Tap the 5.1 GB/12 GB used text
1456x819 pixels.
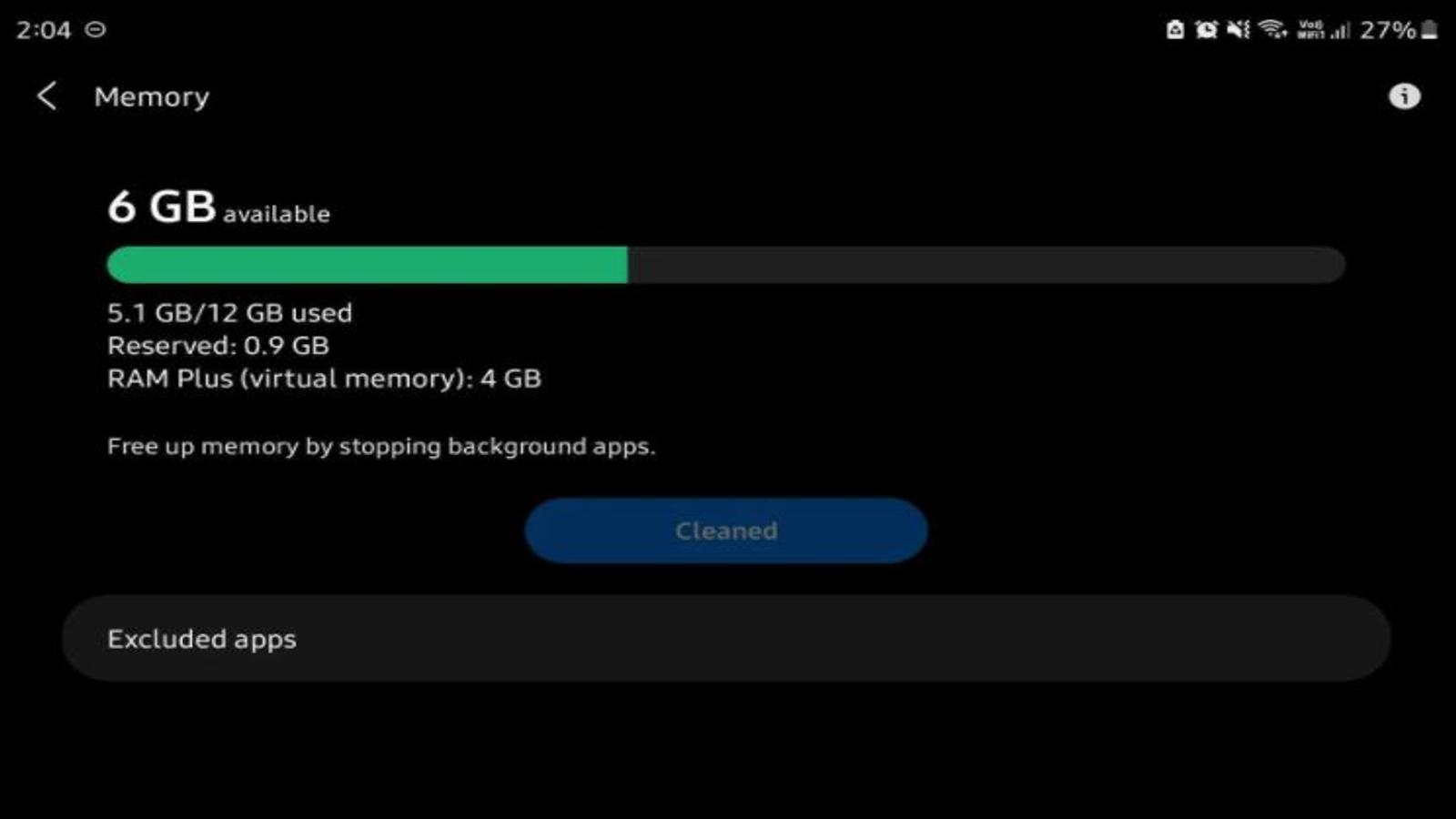pyautogui.click(x=229, y=313)
